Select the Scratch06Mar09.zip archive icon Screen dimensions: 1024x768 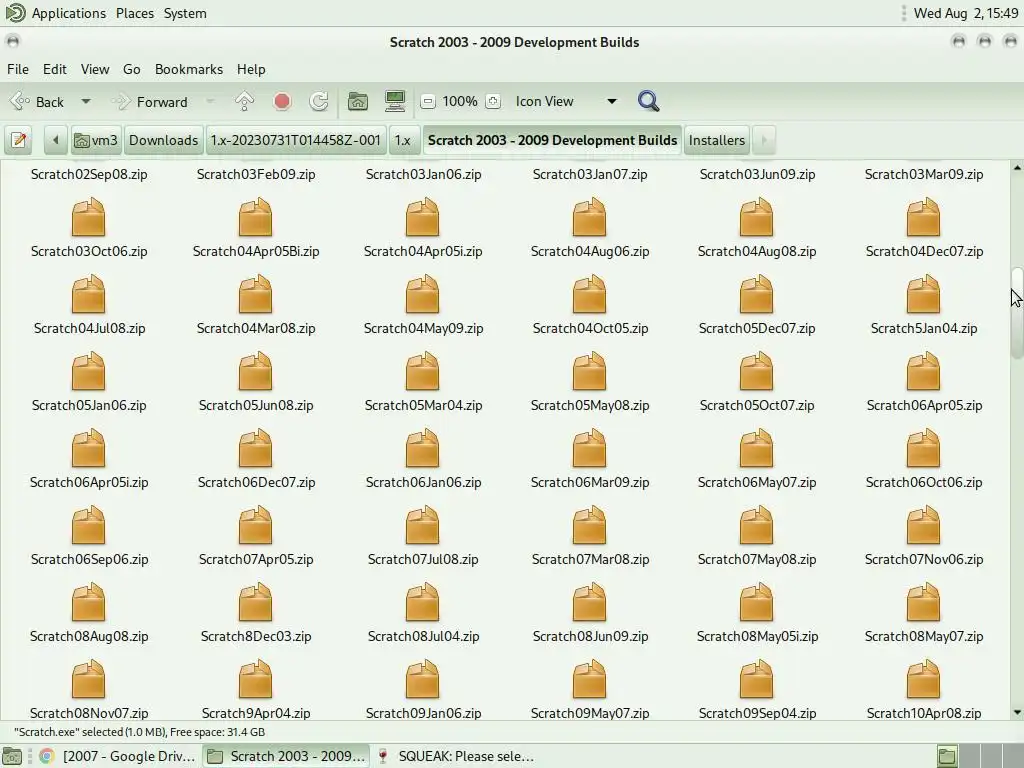point(590,448)
